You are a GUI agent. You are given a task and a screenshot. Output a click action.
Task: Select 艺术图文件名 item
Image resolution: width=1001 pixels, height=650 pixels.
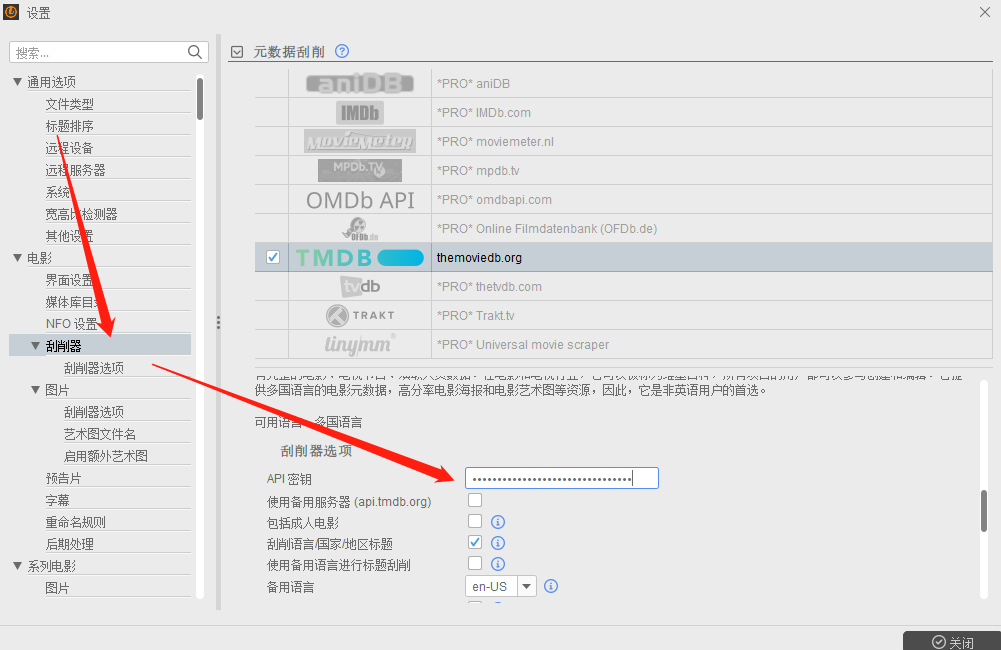pyautogui.click(x=100, y=434)
